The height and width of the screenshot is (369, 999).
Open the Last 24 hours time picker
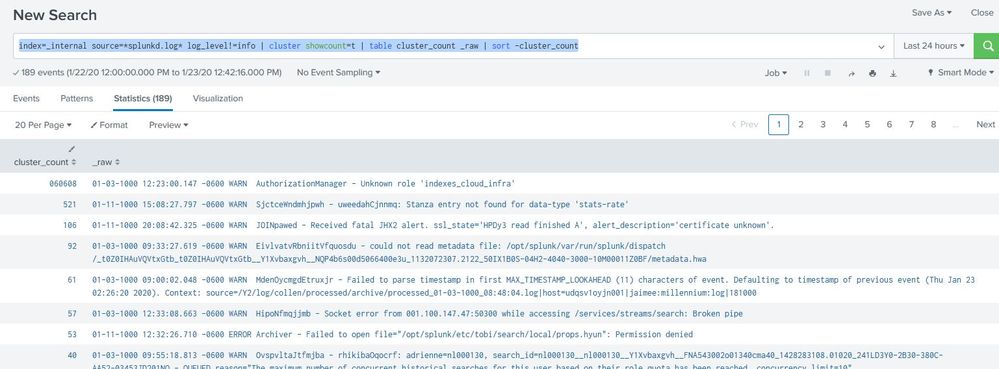(934, 46)
